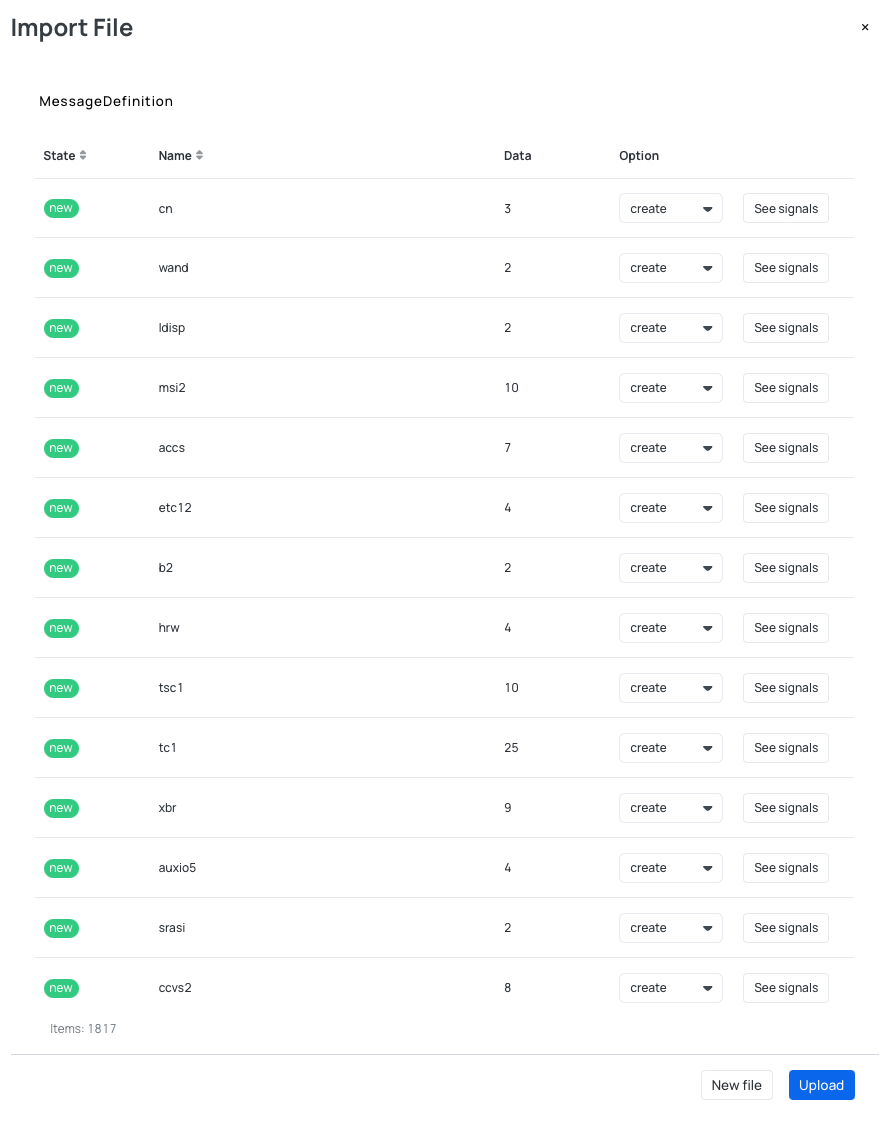Click the new badge beside ccvs2

61,988
